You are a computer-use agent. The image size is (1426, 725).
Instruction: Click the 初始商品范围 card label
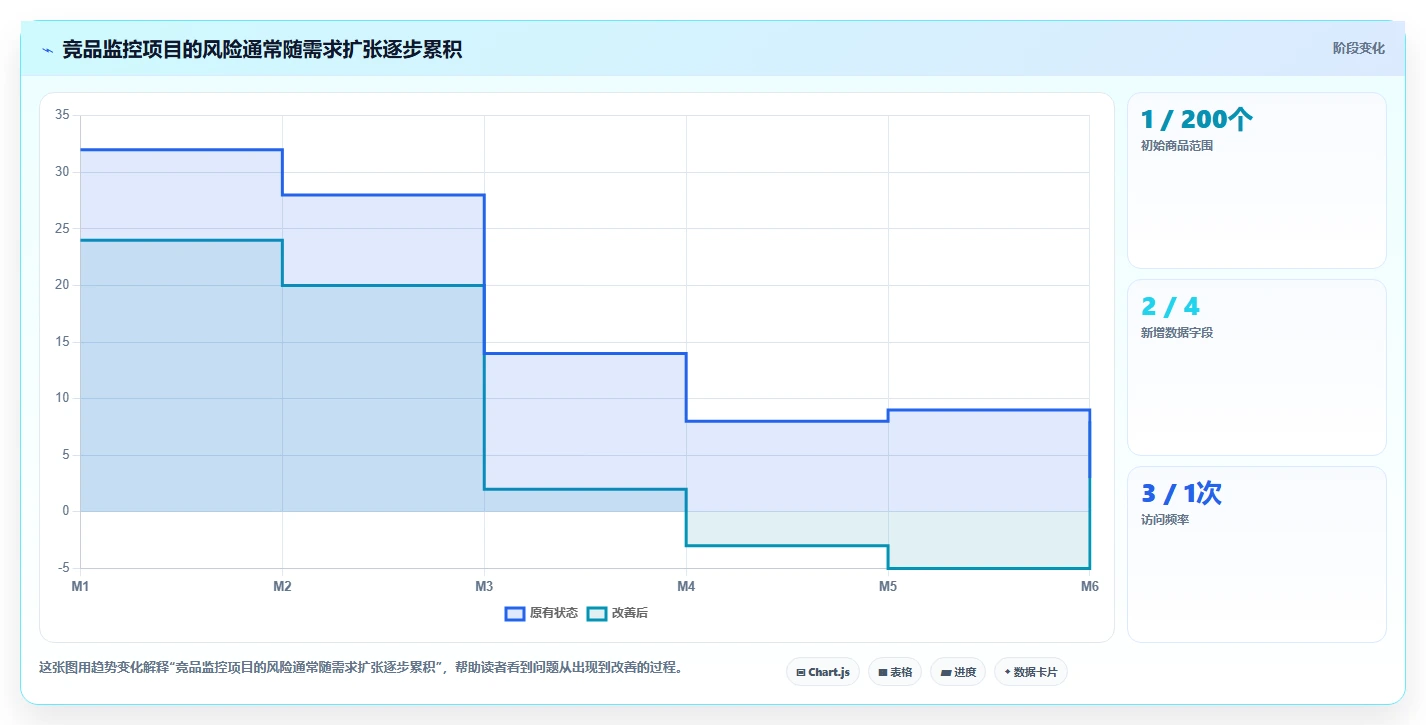[x=1177, y=146]
